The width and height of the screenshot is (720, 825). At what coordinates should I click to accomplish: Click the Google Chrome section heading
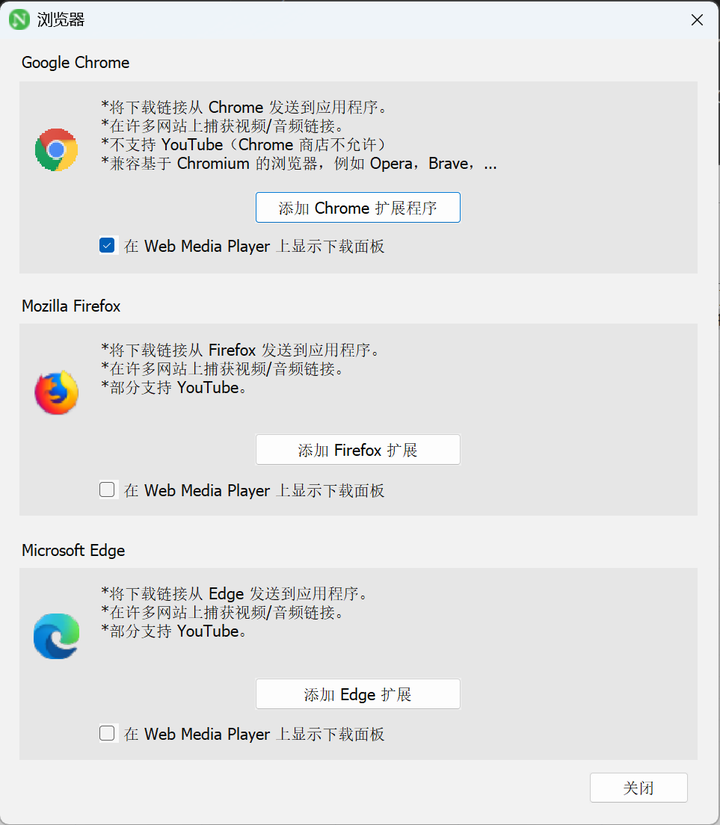pyautogui.click(x=75, y=63)
